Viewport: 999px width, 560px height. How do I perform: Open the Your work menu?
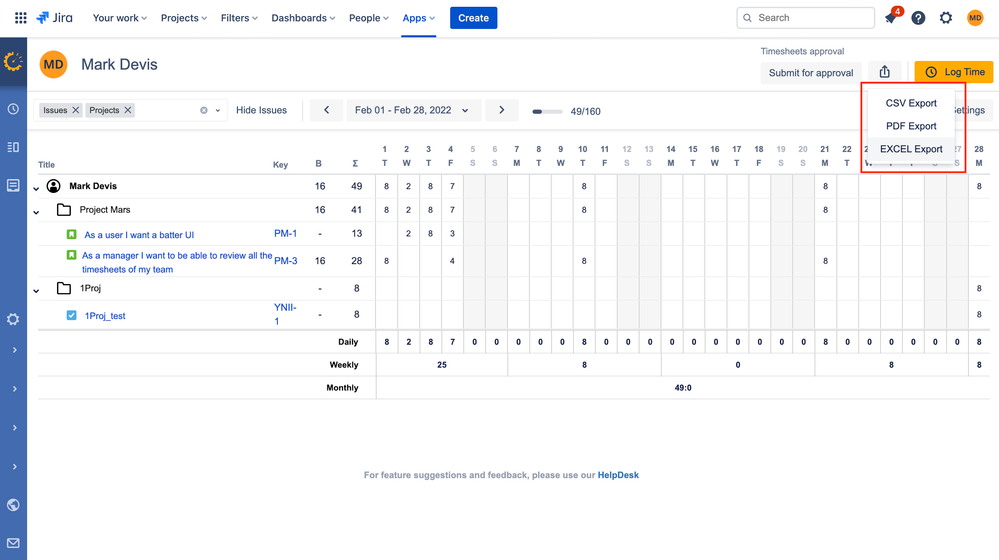[120, 18]
